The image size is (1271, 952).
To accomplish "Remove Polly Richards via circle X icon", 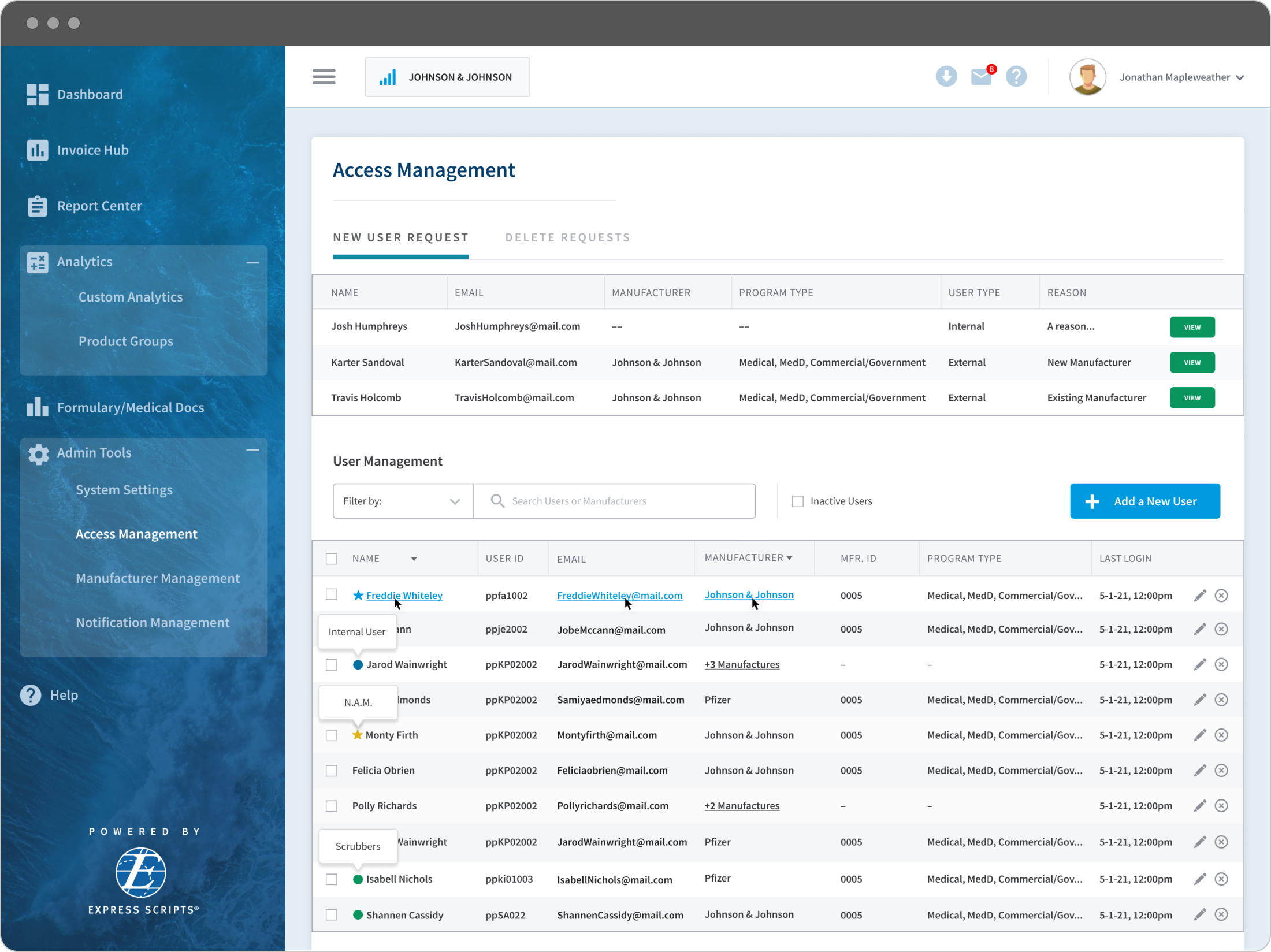I will (x=1221, y=806).
